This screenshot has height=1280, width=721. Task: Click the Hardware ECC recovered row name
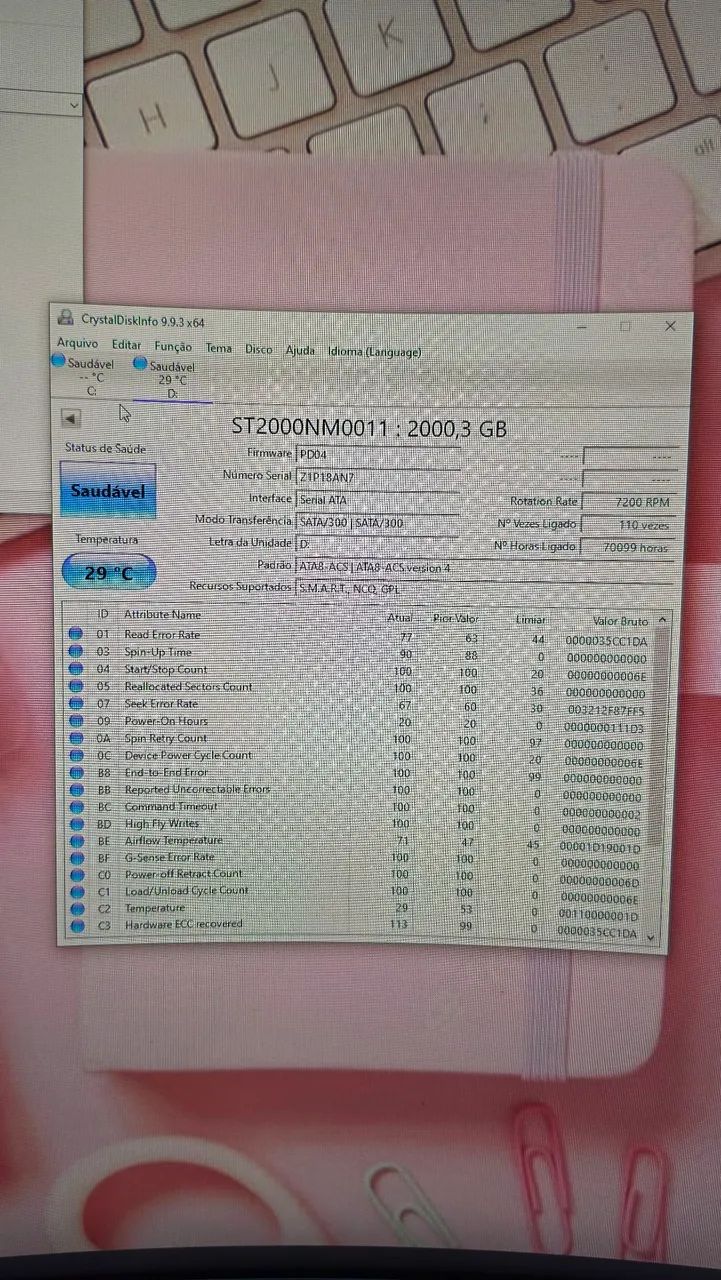[x=183, y=925]
